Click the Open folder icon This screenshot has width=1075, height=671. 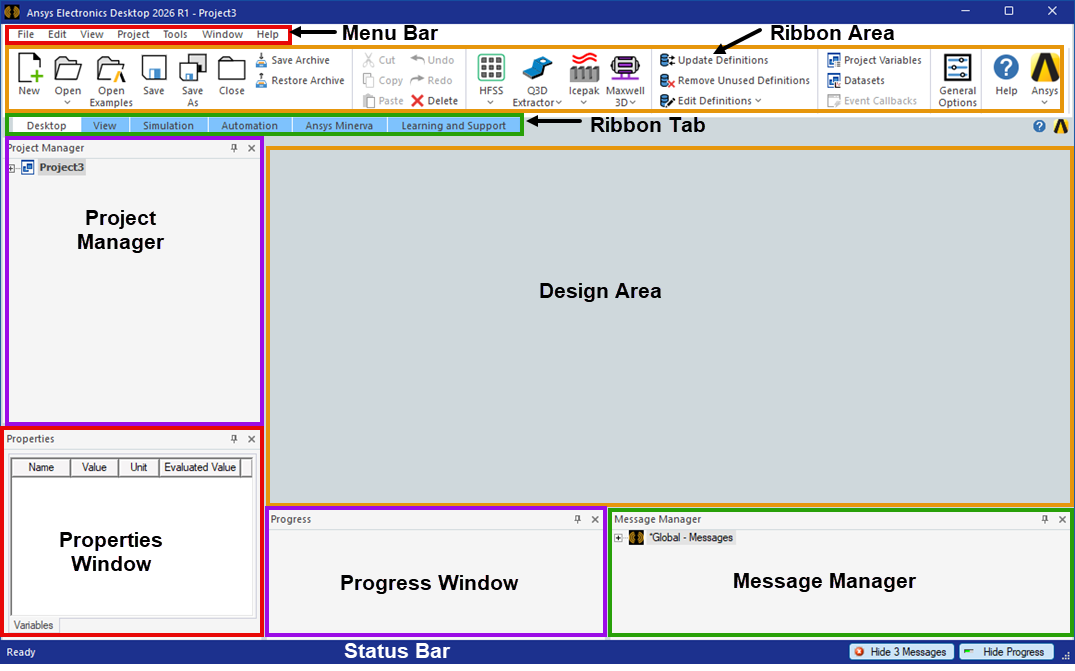68,69
